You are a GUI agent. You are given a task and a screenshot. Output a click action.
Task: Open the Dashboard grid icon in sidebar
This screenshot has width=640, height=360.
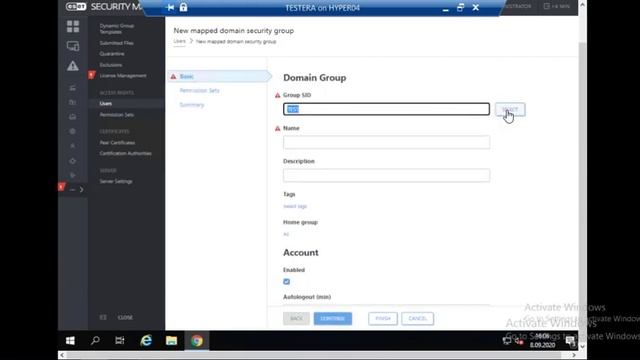tap(73, 27)
